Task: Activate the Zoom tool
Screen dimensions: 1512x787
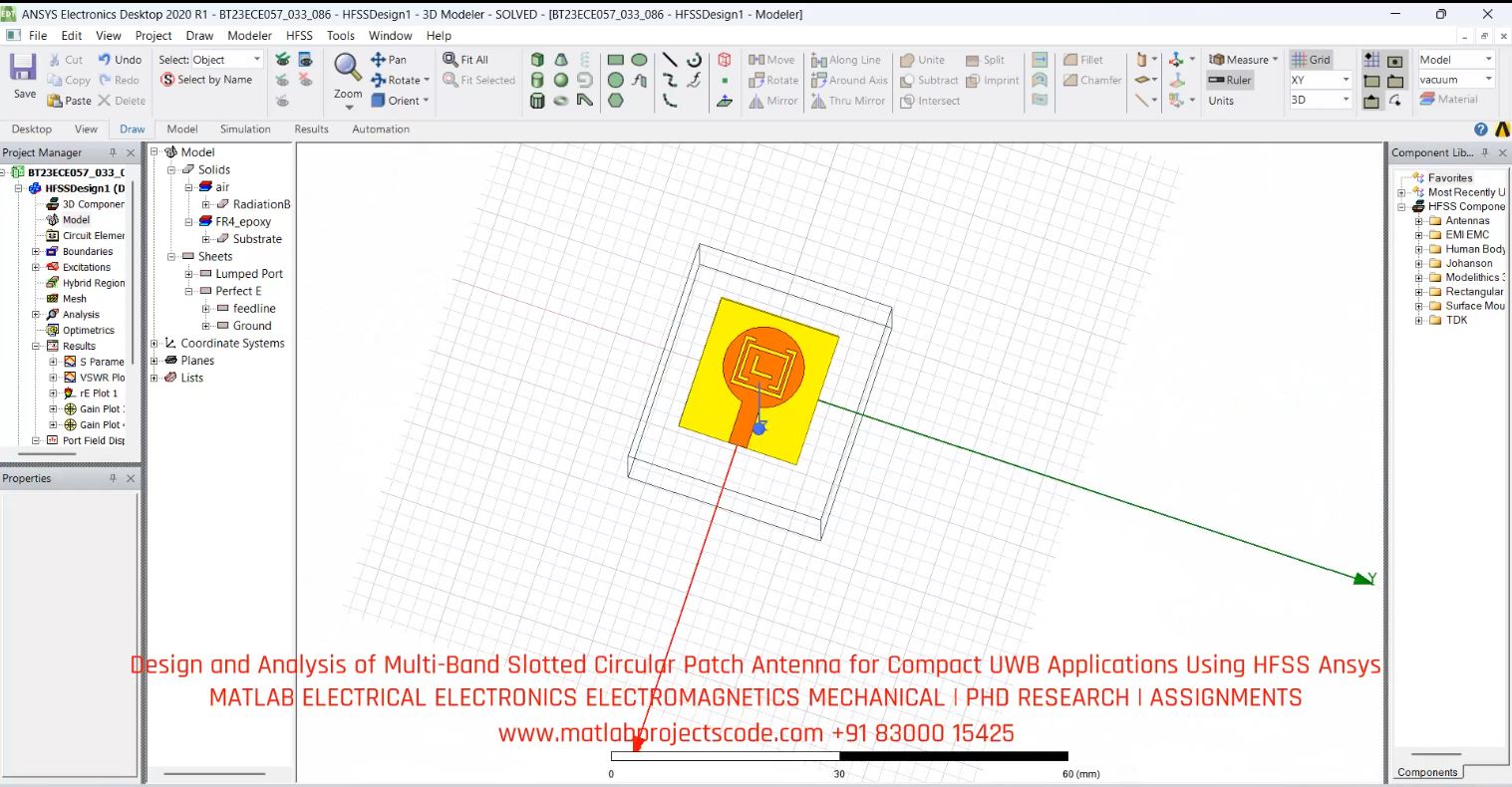Action: point(347,72)
